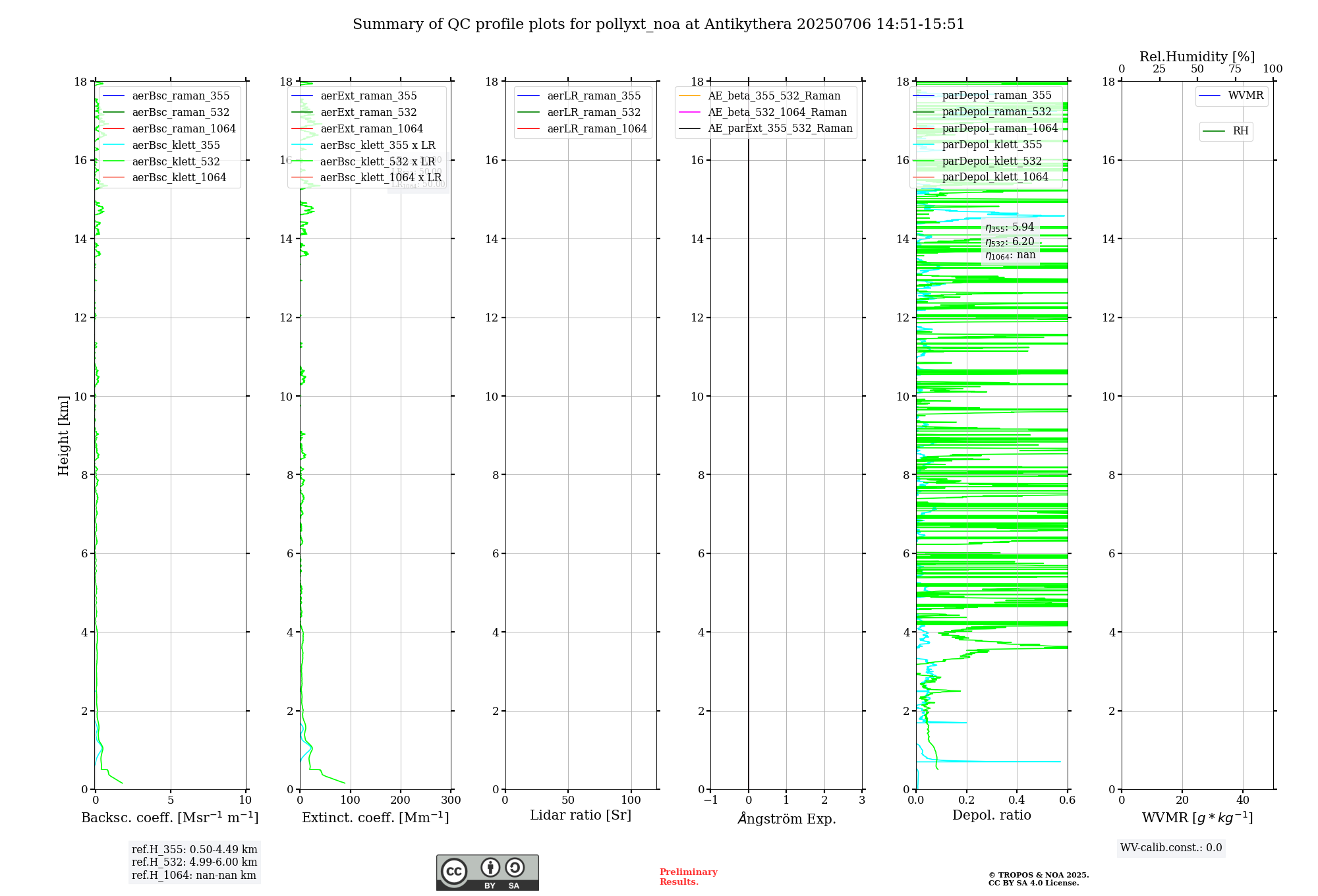Click the η532: 6.20 annotation
The image size is (1318, 896).
coord(1010,242)
